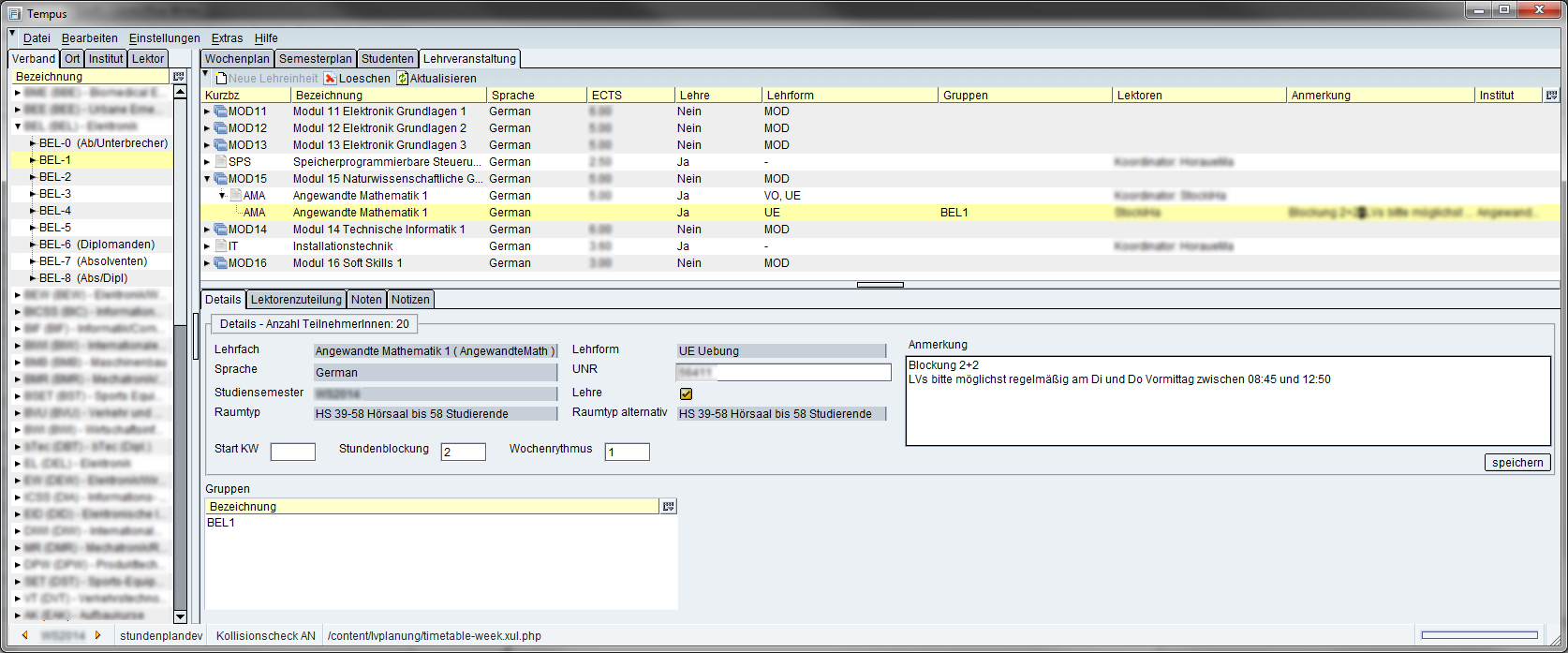
Task: Toggle the Lehre checkbox
Action: tap(687, 393)
